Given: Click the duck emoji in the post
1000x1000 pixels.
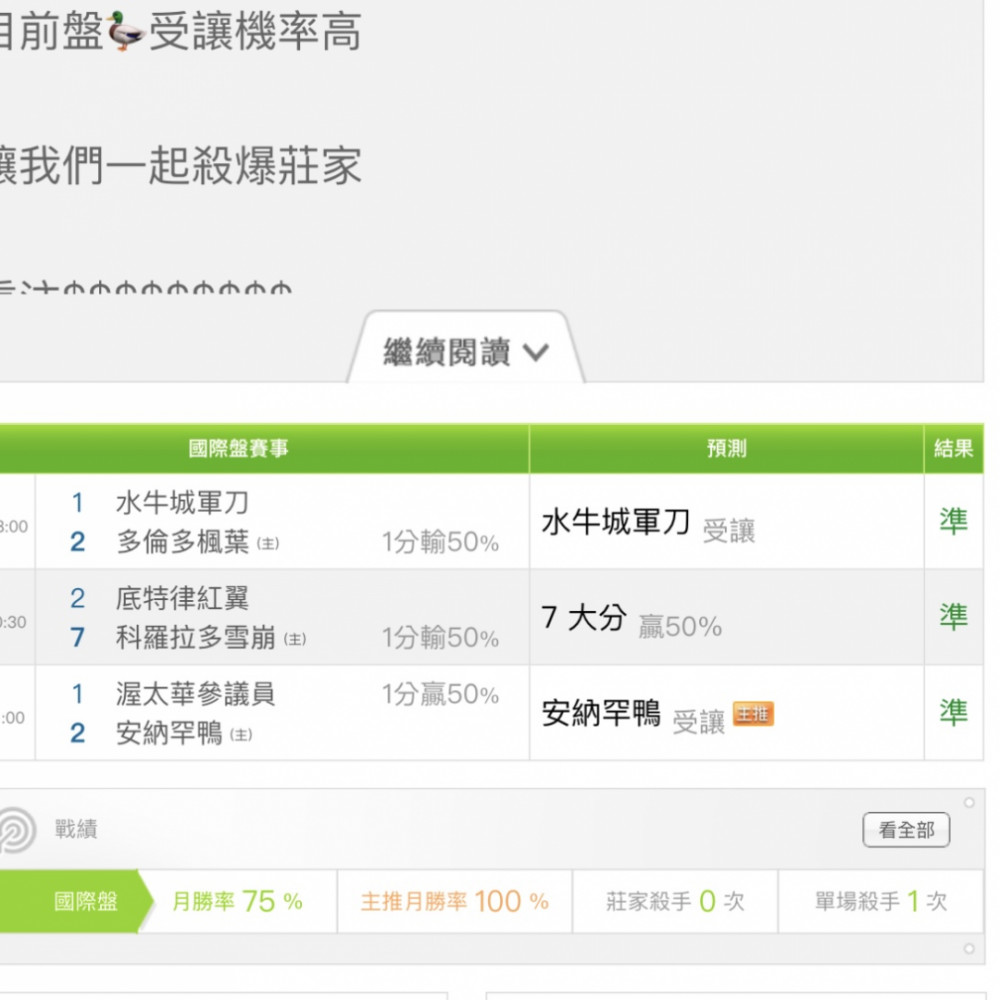Looking at the screenshot, I should click(125, 31).
